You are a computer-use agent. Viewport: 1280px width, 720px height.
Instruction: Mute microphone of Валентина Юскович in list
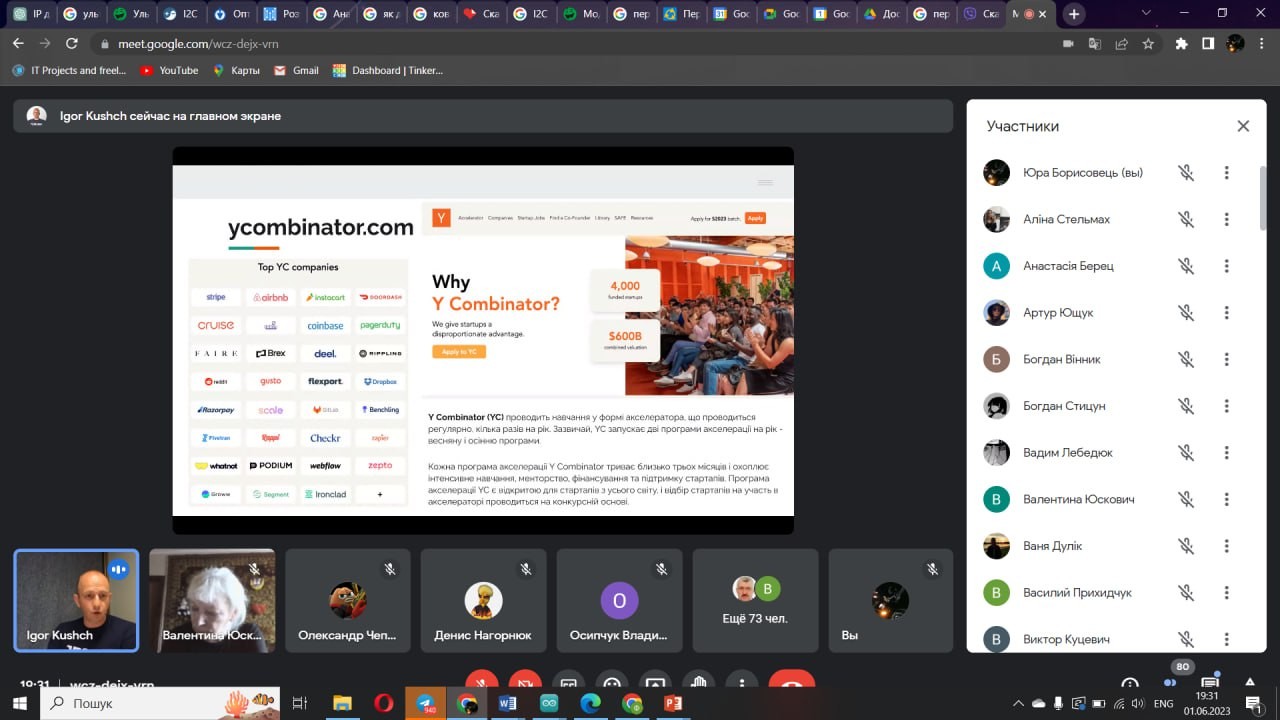pyautogui.click(x=1186, y=499)
